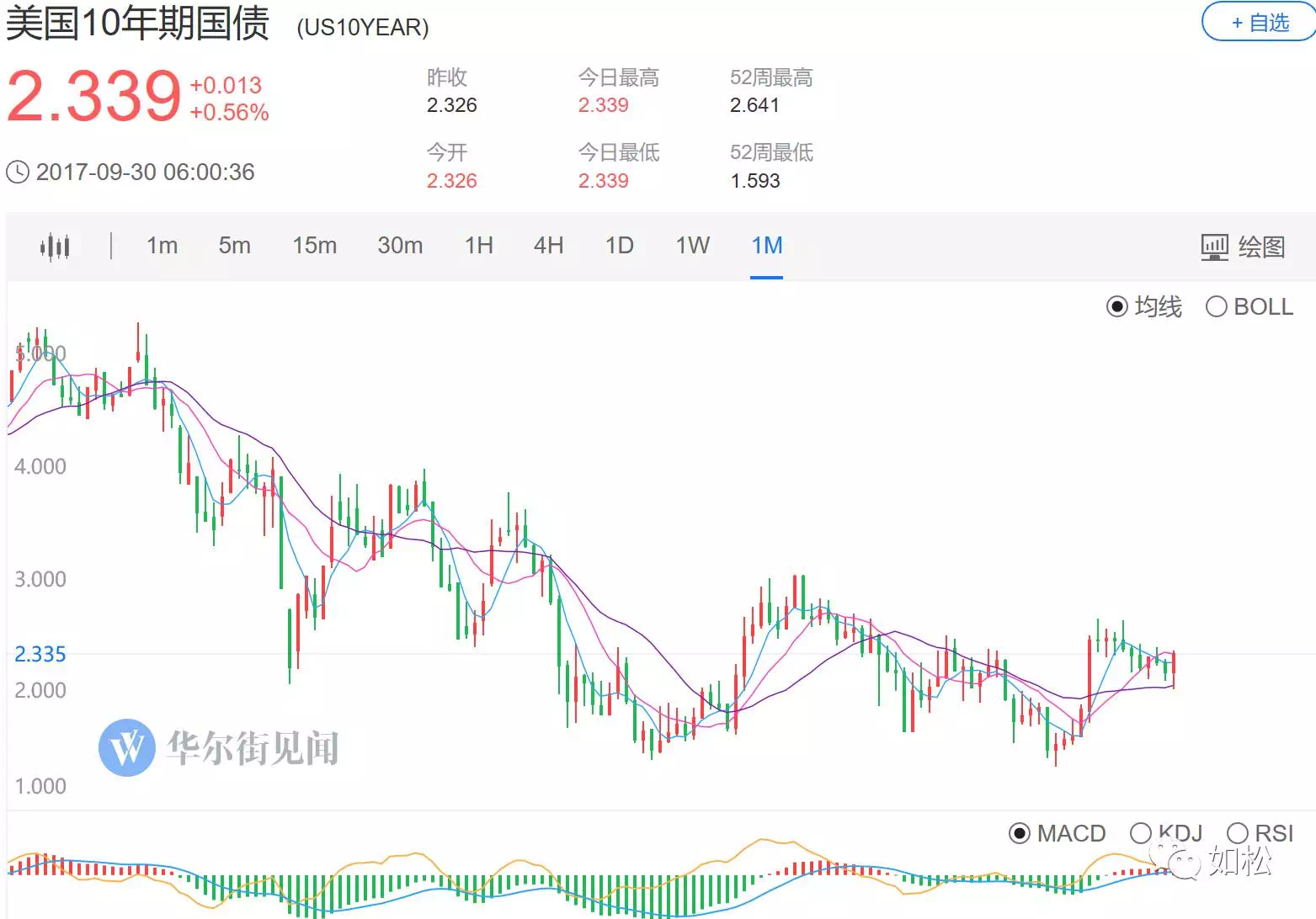1316x919 pixels.
Task: Click the 52周最高 value 2.641
Action: click(754, 105)
